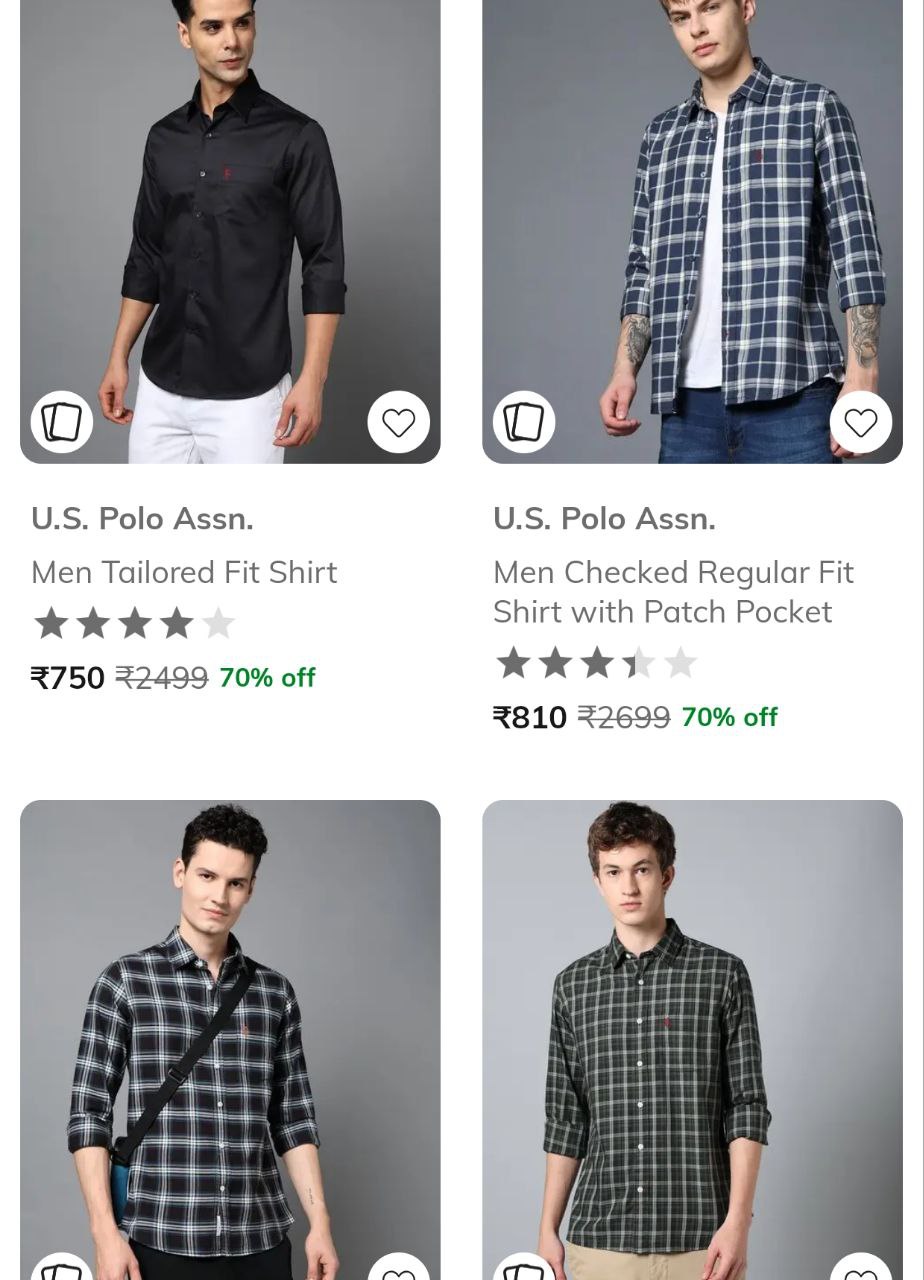Open the black tailored shirt product photo

click(x=230, y=220)
